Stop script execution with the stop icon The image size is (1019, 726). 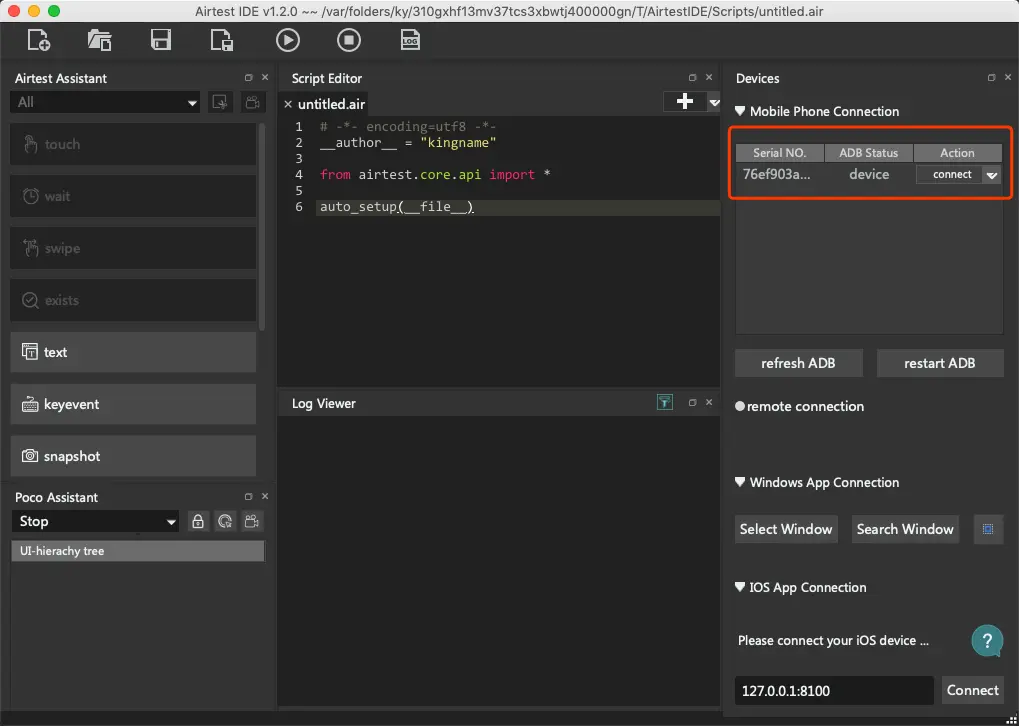click(x=349, y=40)
